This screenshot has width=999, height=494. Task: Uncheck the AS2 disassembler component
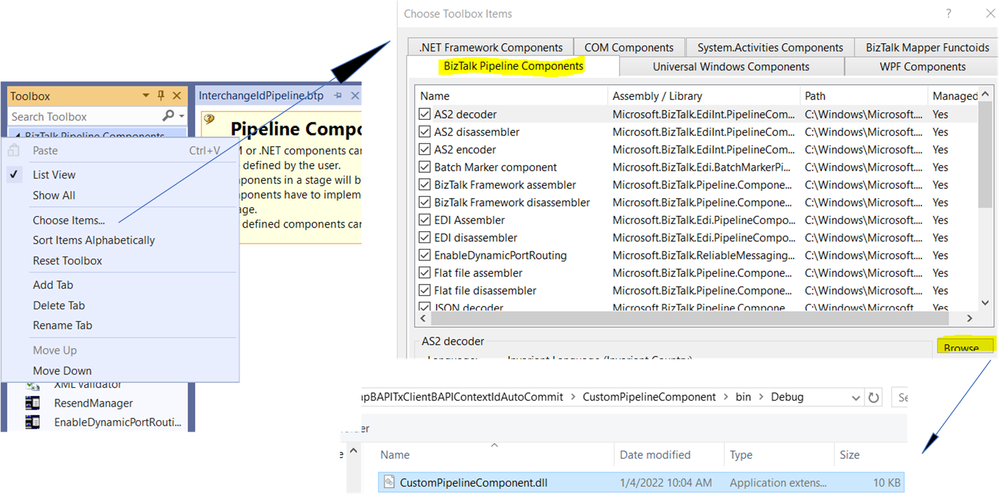(x=424, y=132)
